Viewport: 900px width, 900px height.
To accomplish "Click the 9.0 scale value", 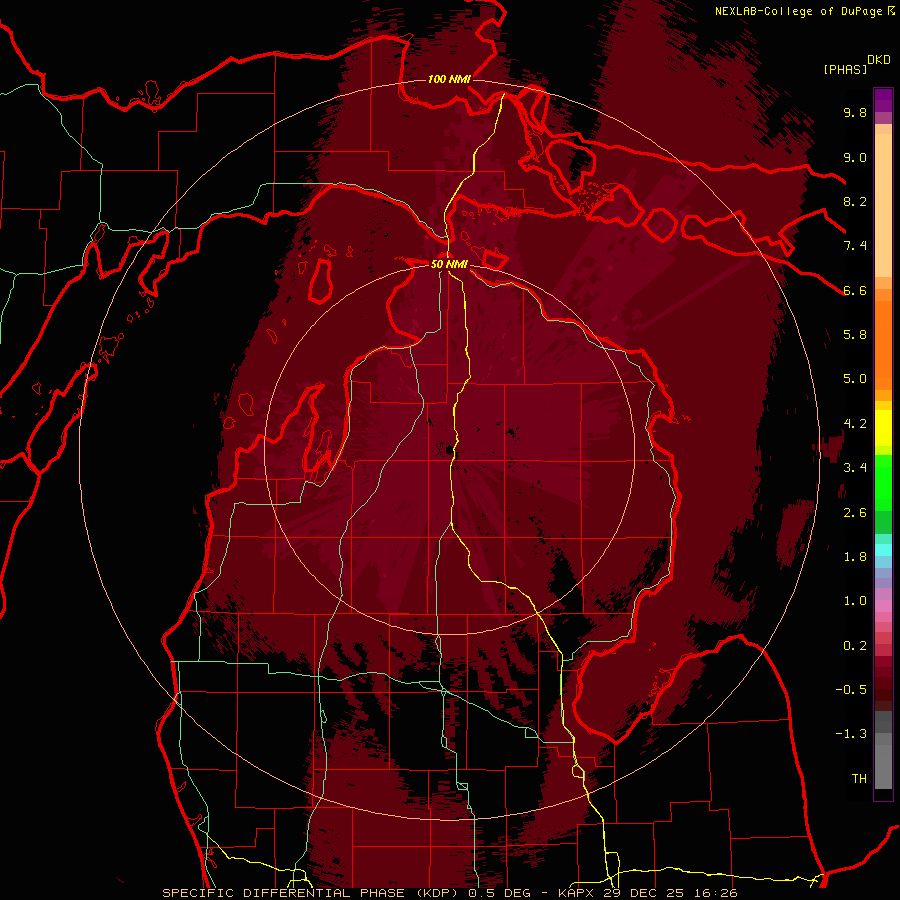I will (x=855, y=157).
